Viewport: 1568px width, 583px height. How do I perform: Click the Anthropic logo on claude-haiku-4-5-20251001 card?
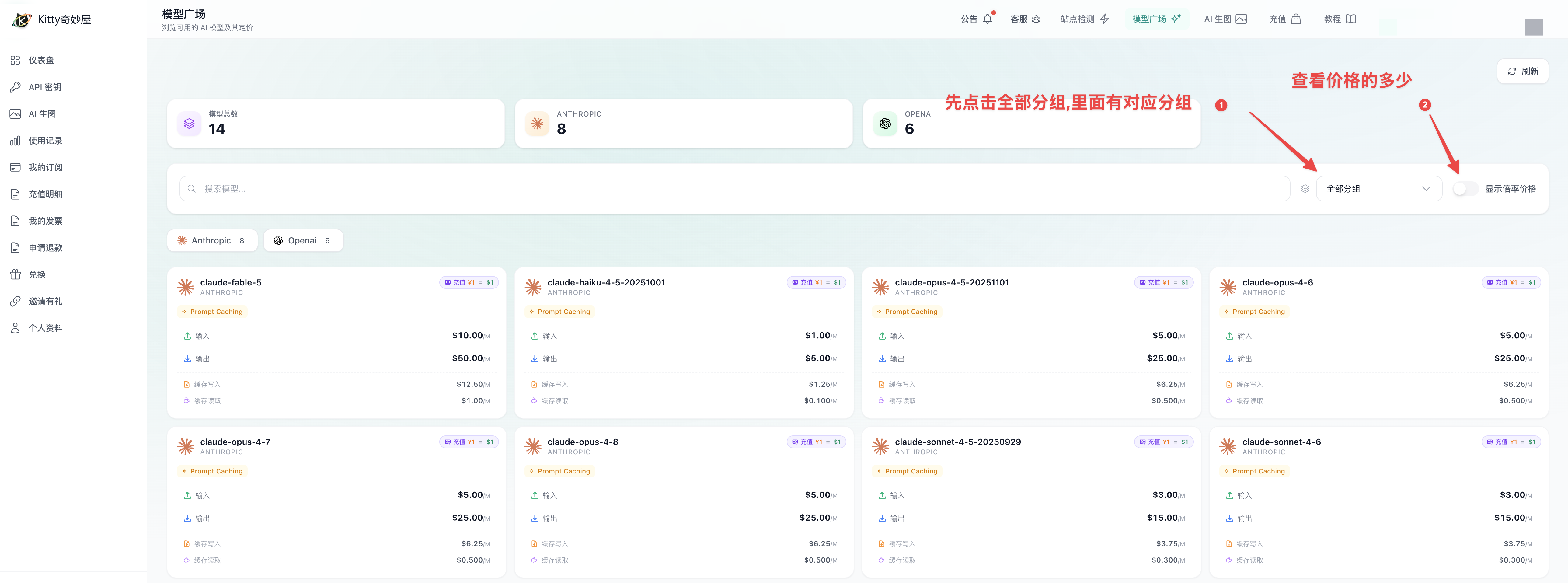pyautogui.click(x=533, y=287)
